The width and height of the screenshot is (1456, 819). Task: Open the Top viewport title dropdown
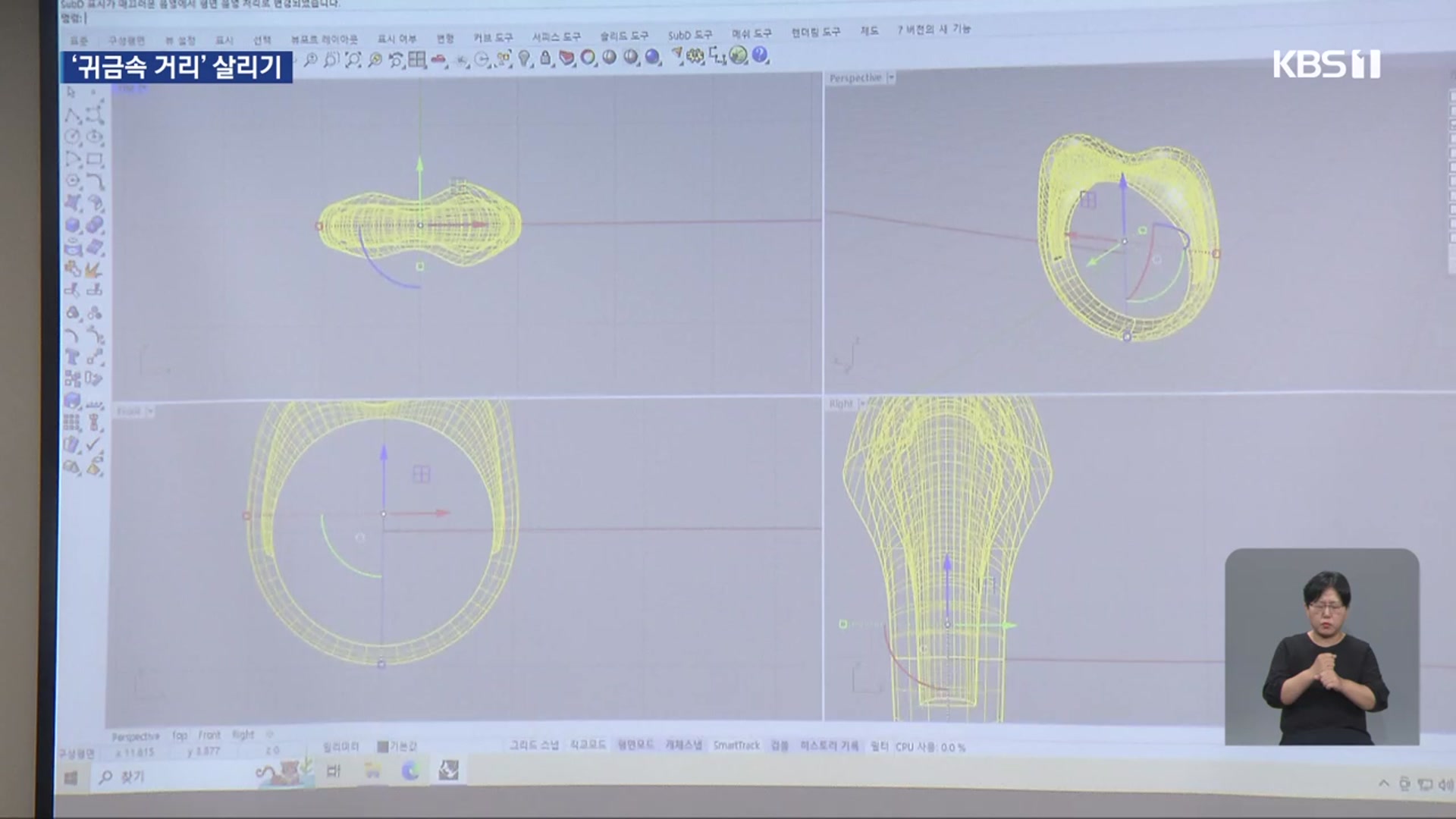pos(145,89)
